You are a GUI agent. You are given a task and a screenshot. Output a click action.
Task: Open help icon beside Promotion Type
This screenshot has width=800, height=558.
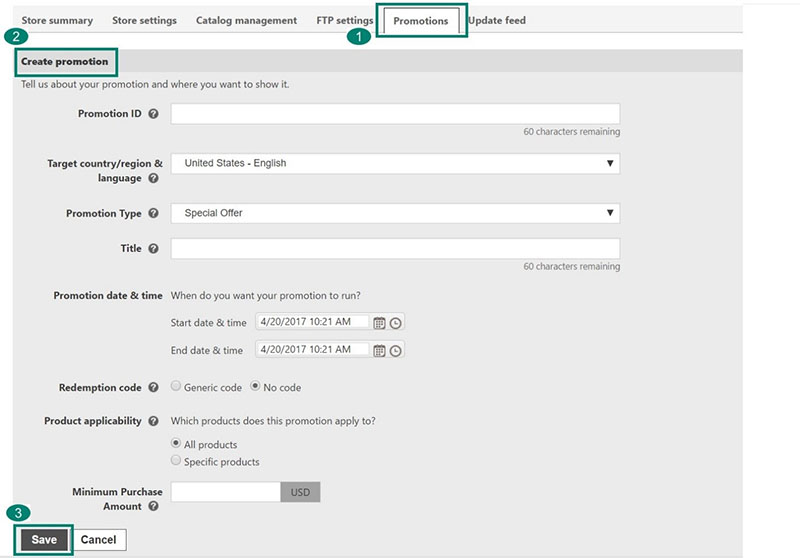tap(153, 213)
